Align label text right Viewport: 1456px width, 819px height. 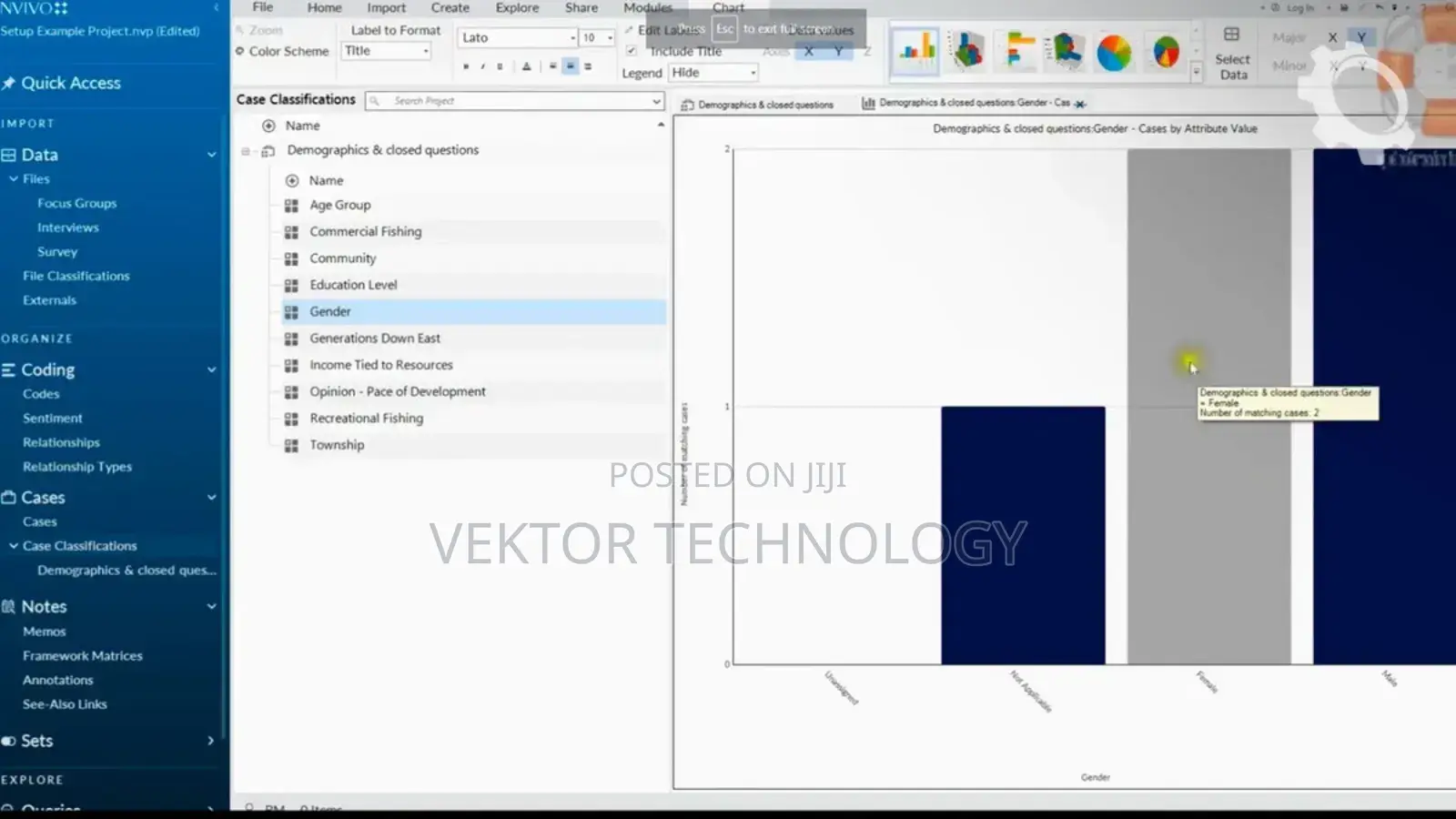588,66
